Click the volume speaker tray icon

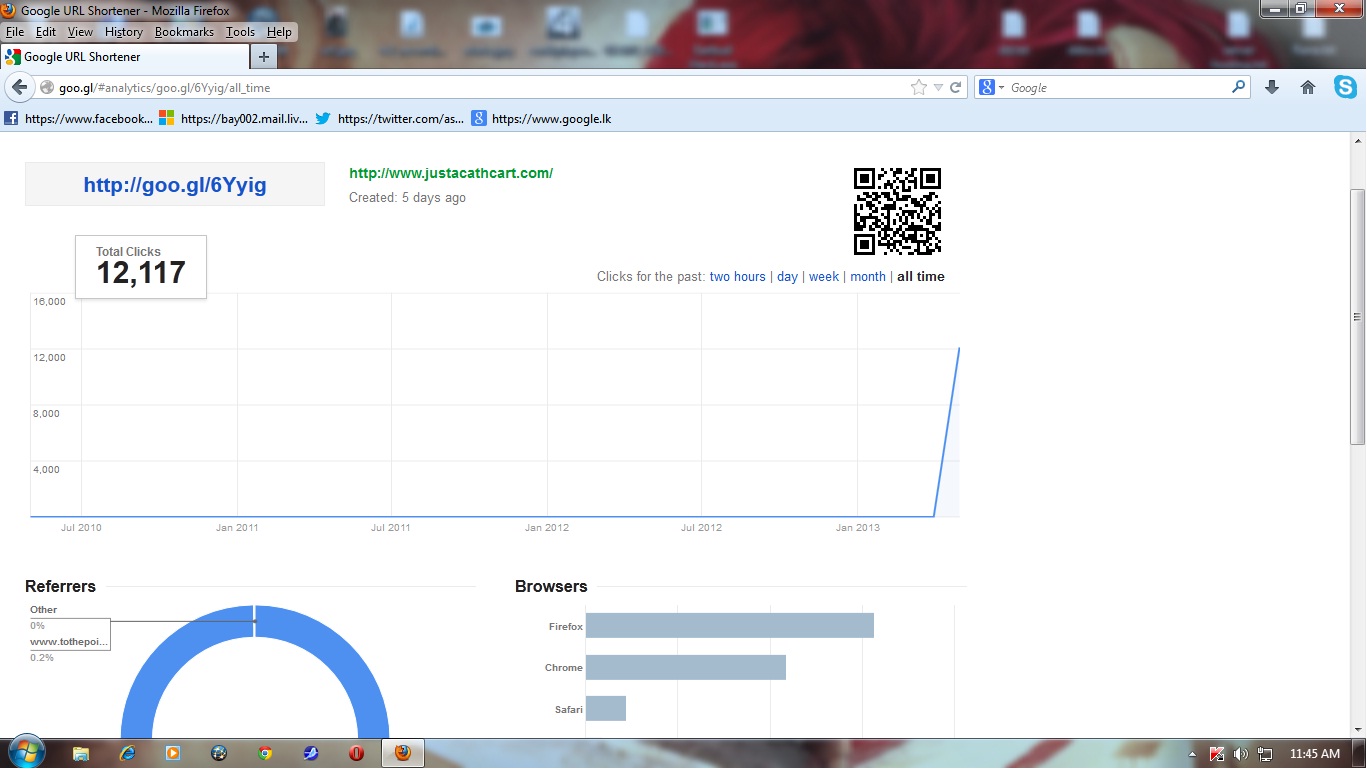1241,754
